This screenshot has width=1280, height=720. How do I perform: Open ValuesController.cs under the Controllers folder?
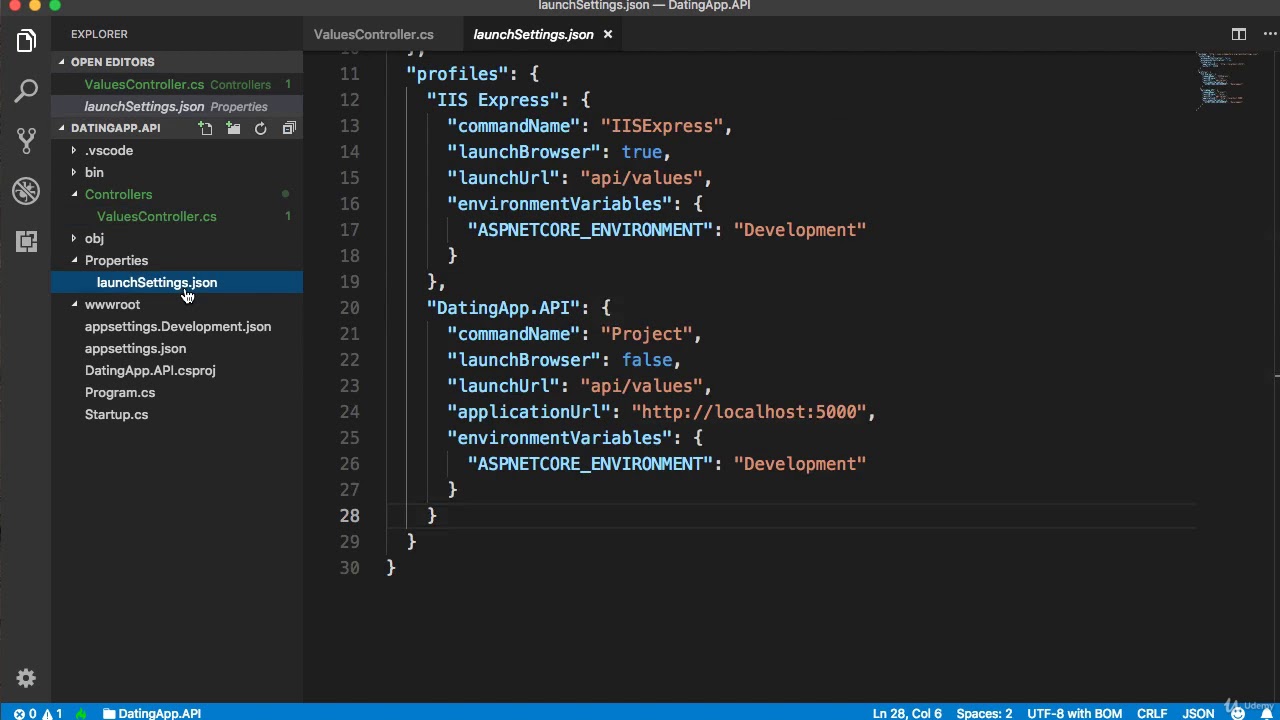pos(177,216)
